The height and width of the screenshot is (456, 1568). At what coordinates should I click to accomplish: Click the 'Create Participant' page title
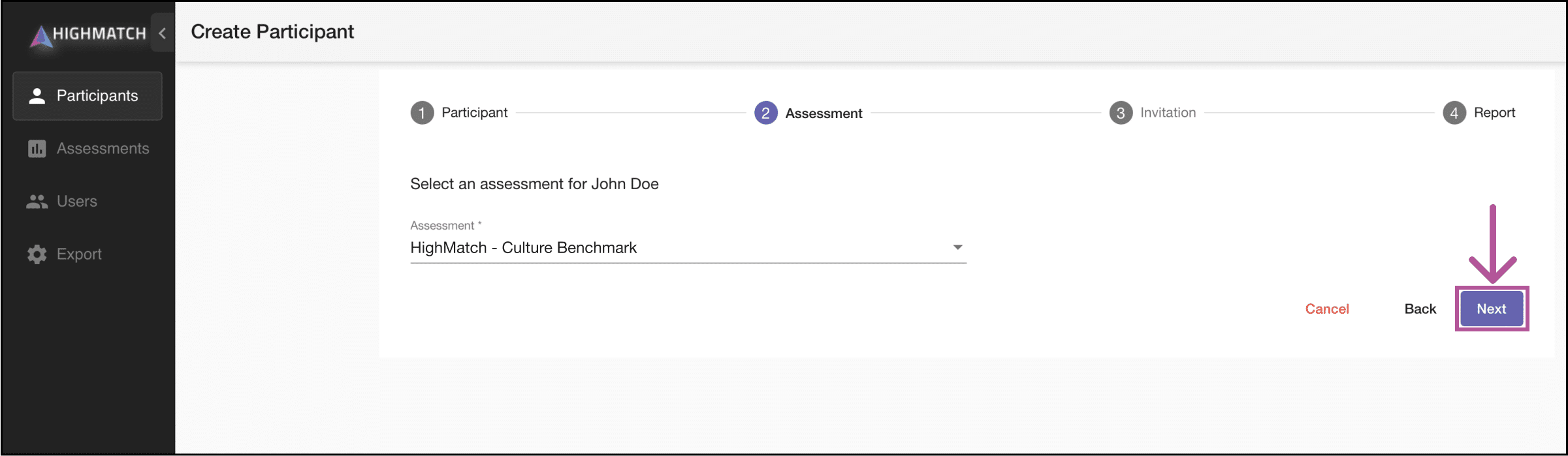tap(272, 32)
